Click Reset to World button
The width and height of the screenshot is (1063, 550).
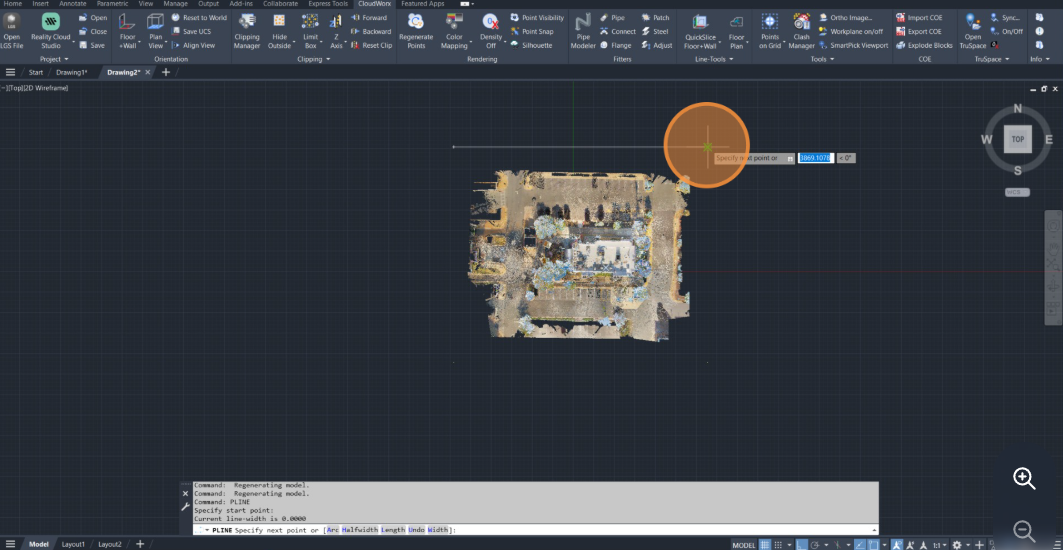click(x=198, y=18)
